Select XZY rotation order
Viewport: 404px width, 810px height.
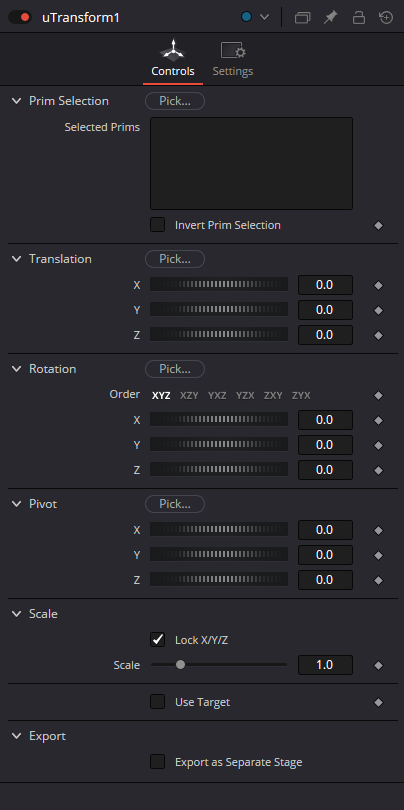(x=189, y=396)
